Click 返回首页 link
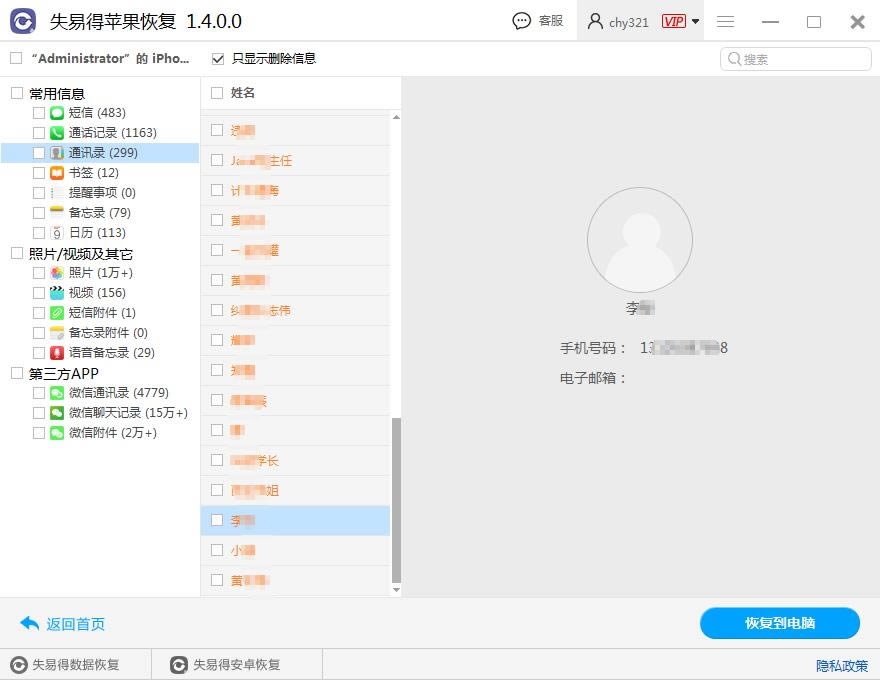Screen dimensions: 880x680 (75, 624)
